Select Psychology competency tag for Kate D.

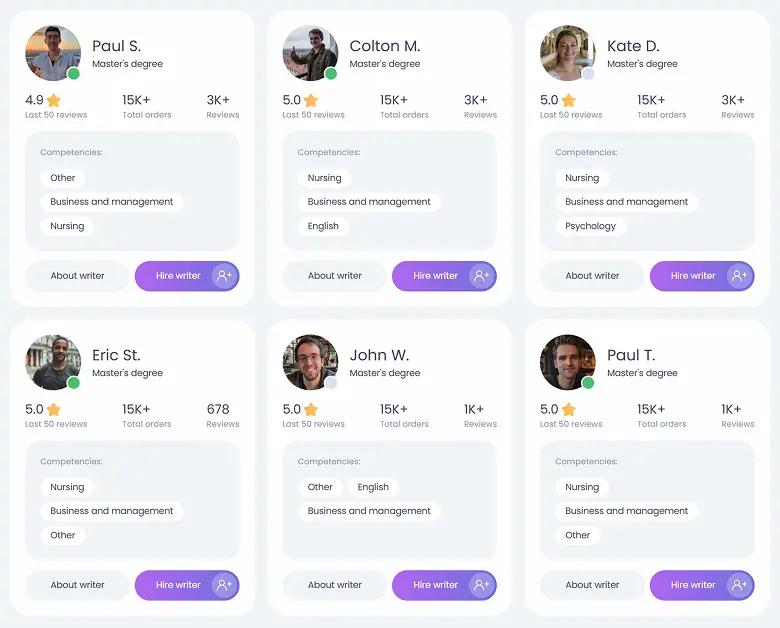click(590, 226)
